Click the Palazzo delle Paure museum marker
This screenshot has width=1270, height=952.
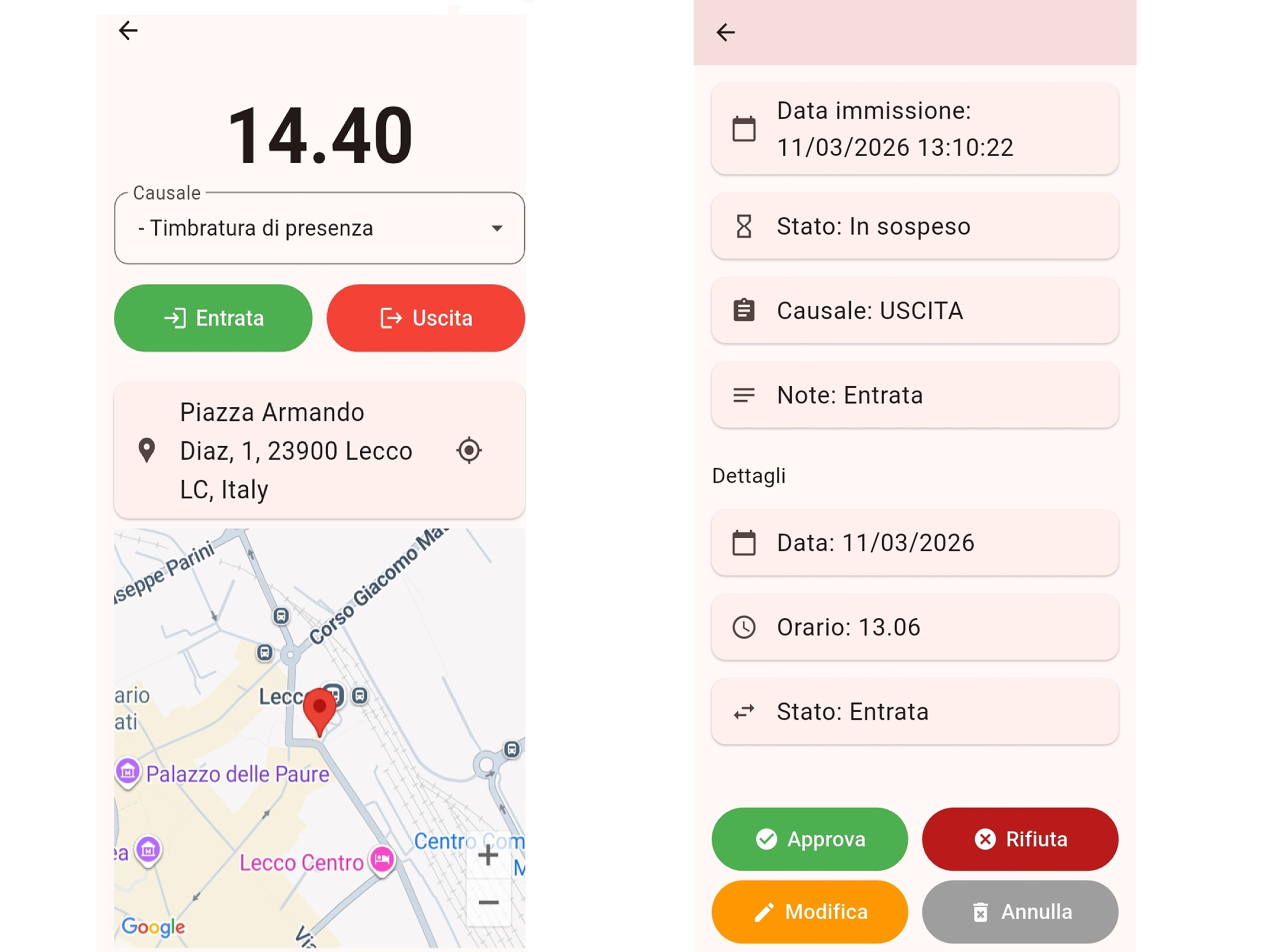(x=128, y=772)
